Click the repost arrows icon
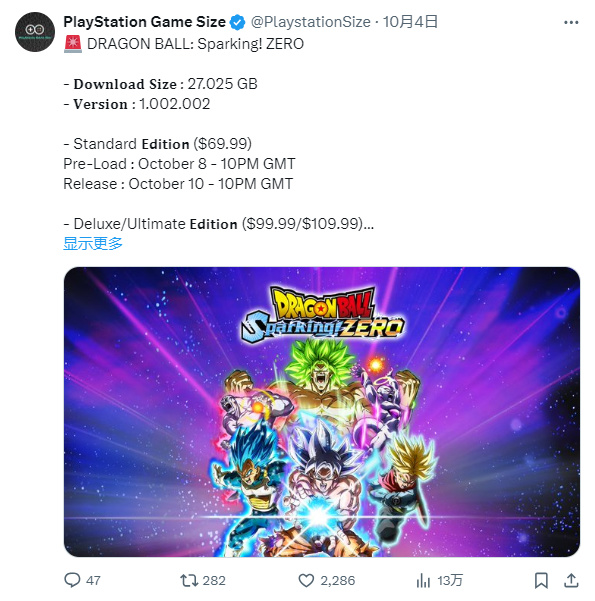Screen dimensions: 595x601 189,580
